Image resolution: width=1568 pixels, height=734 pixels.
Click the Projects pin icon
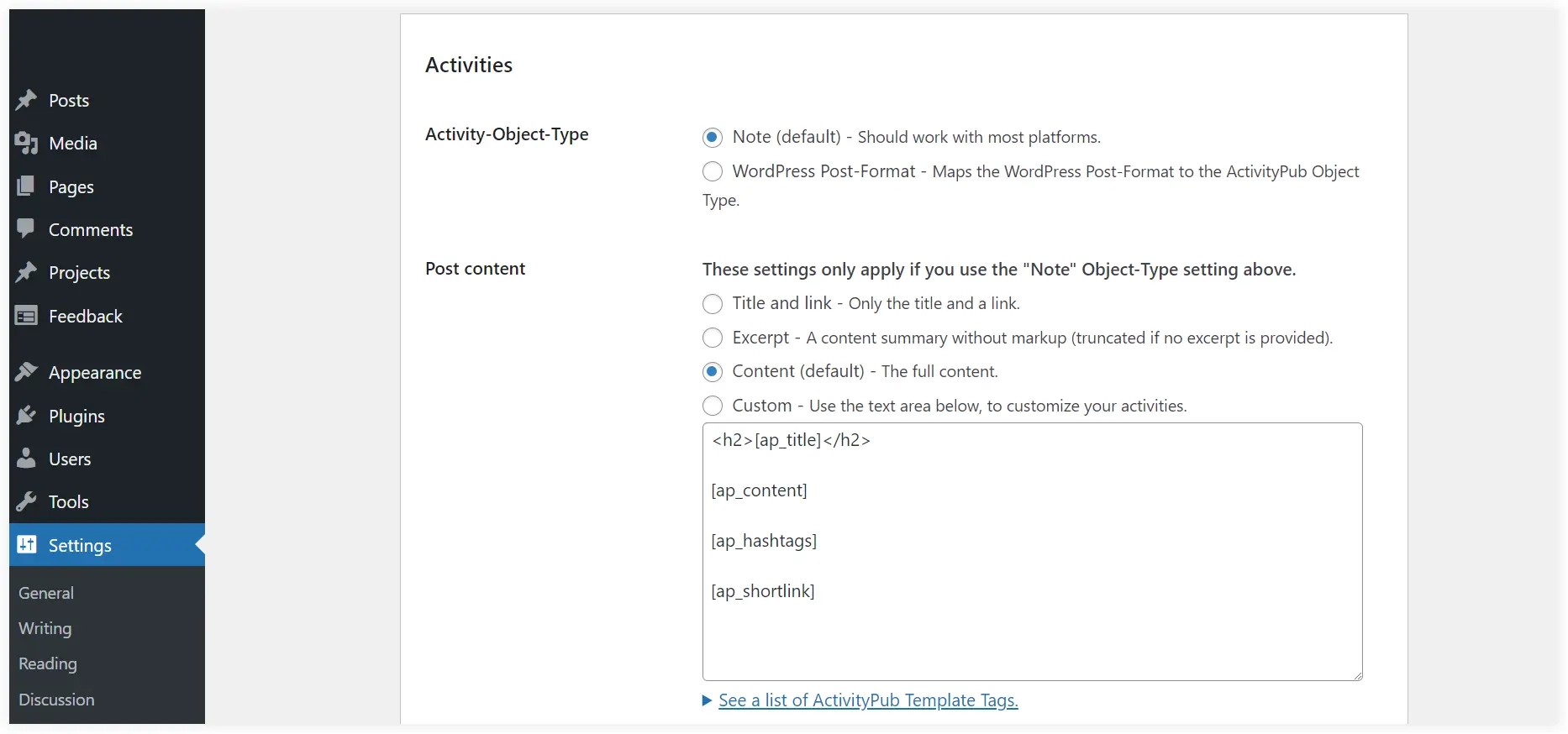(26, 272)
